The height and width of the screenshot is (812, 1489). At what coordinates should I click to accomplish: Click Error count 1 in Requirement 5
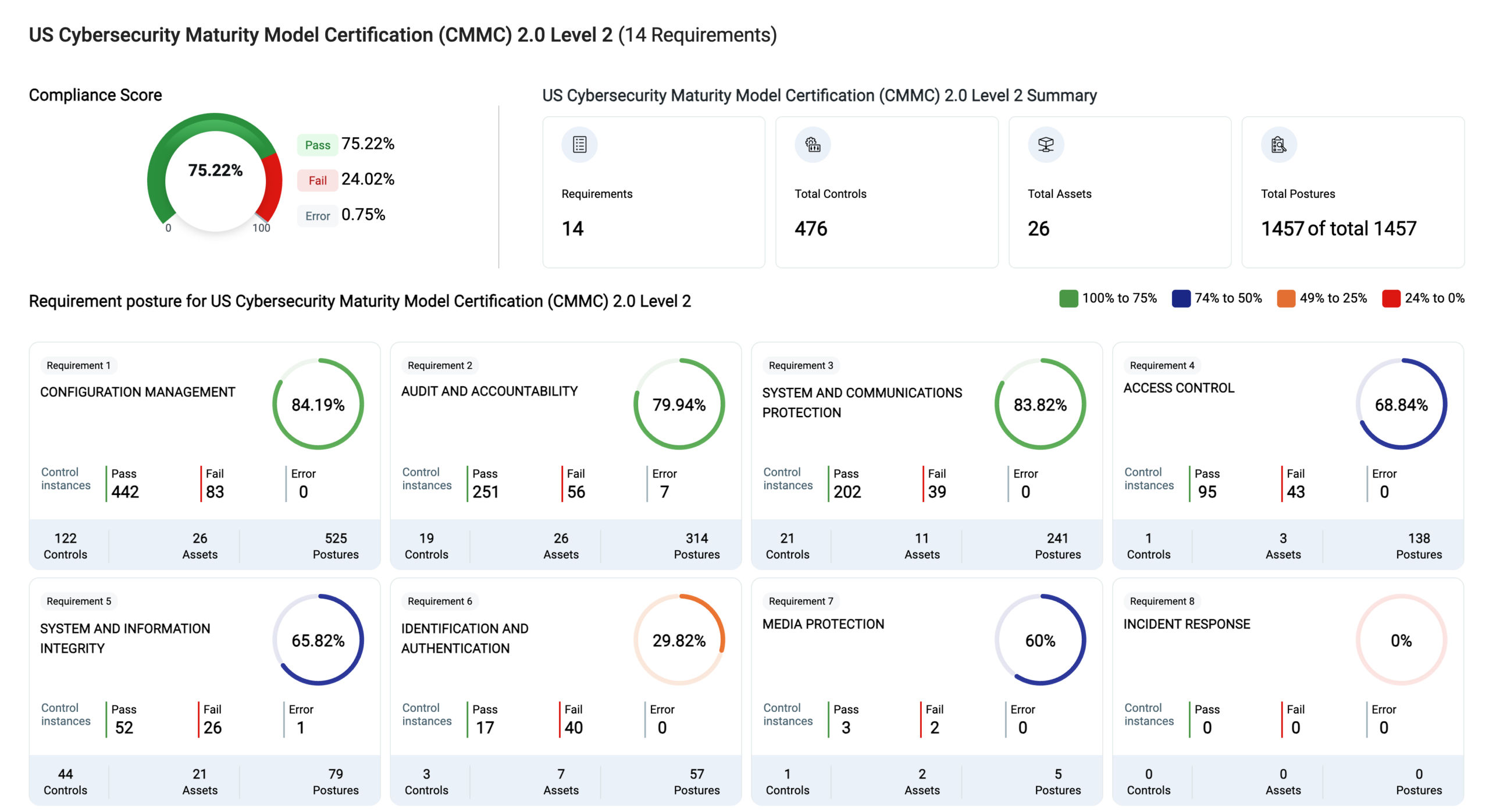(301, 728)
